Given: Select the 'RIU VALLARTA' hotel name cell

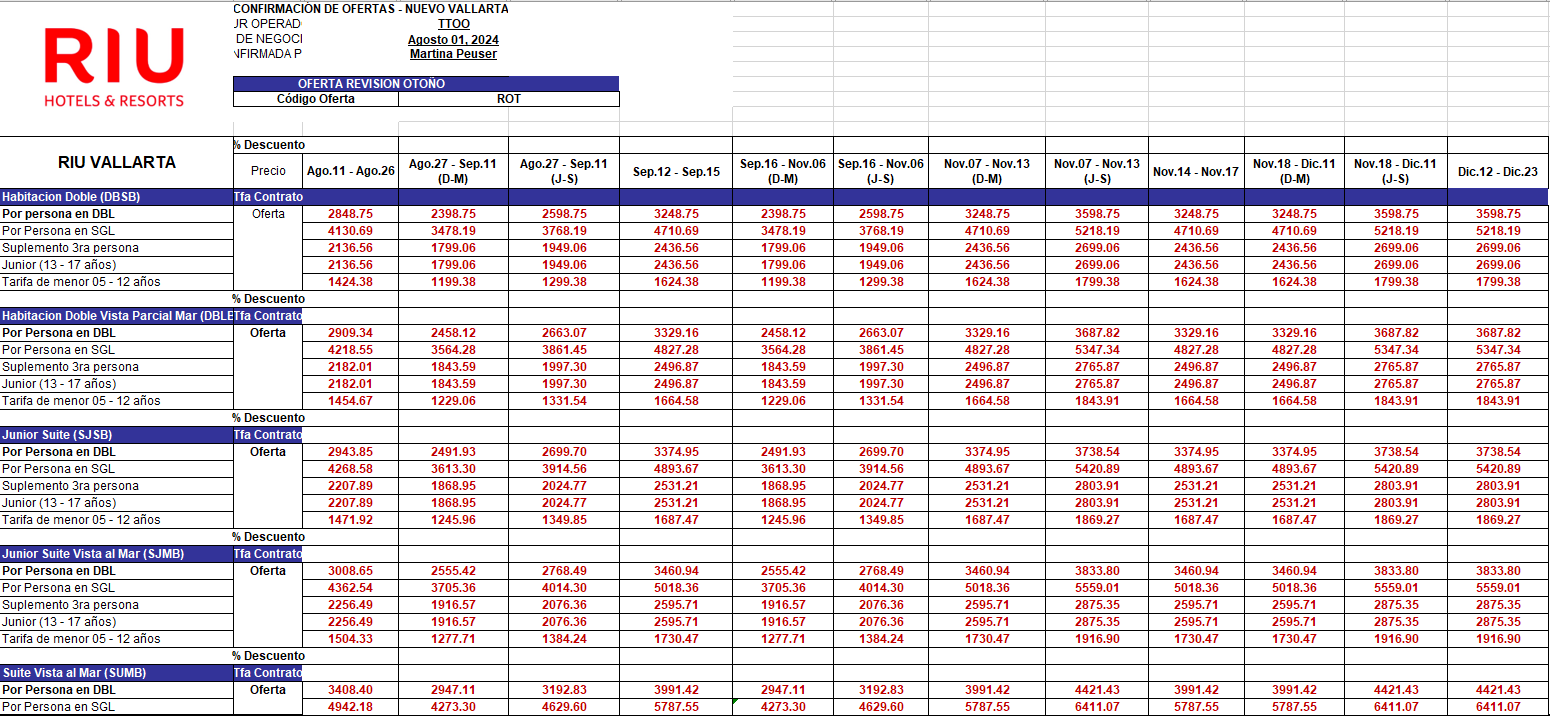Looking at the screenshot, I should pos(116,162).
